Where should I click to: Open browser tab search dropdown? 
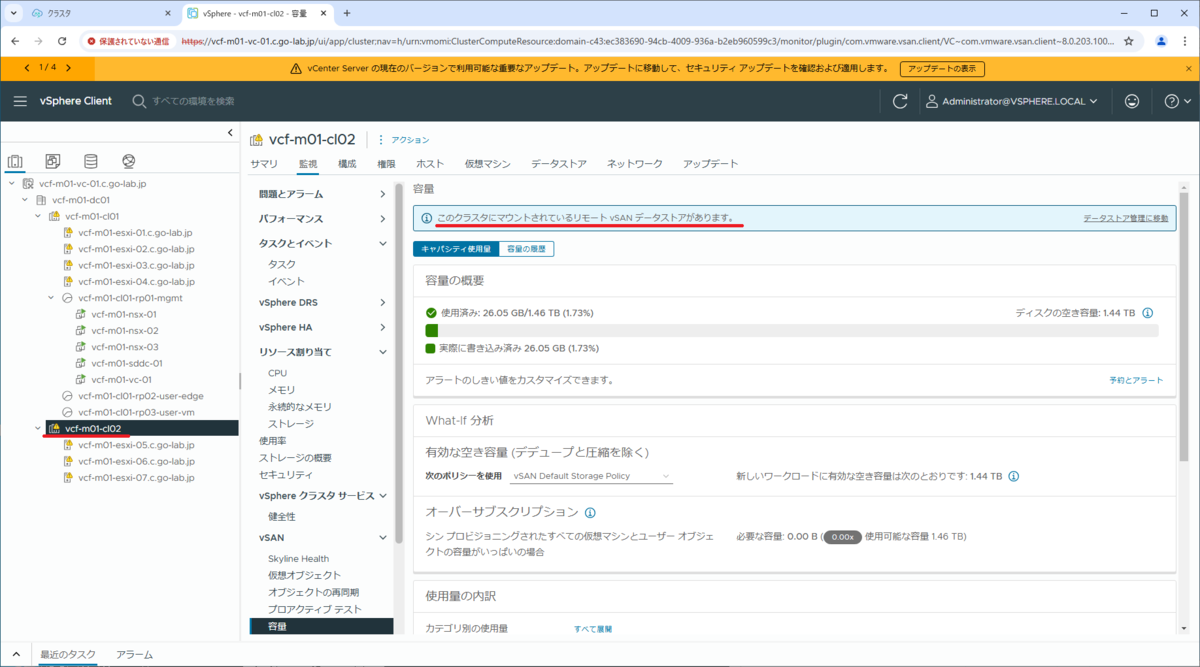point(14,13)
